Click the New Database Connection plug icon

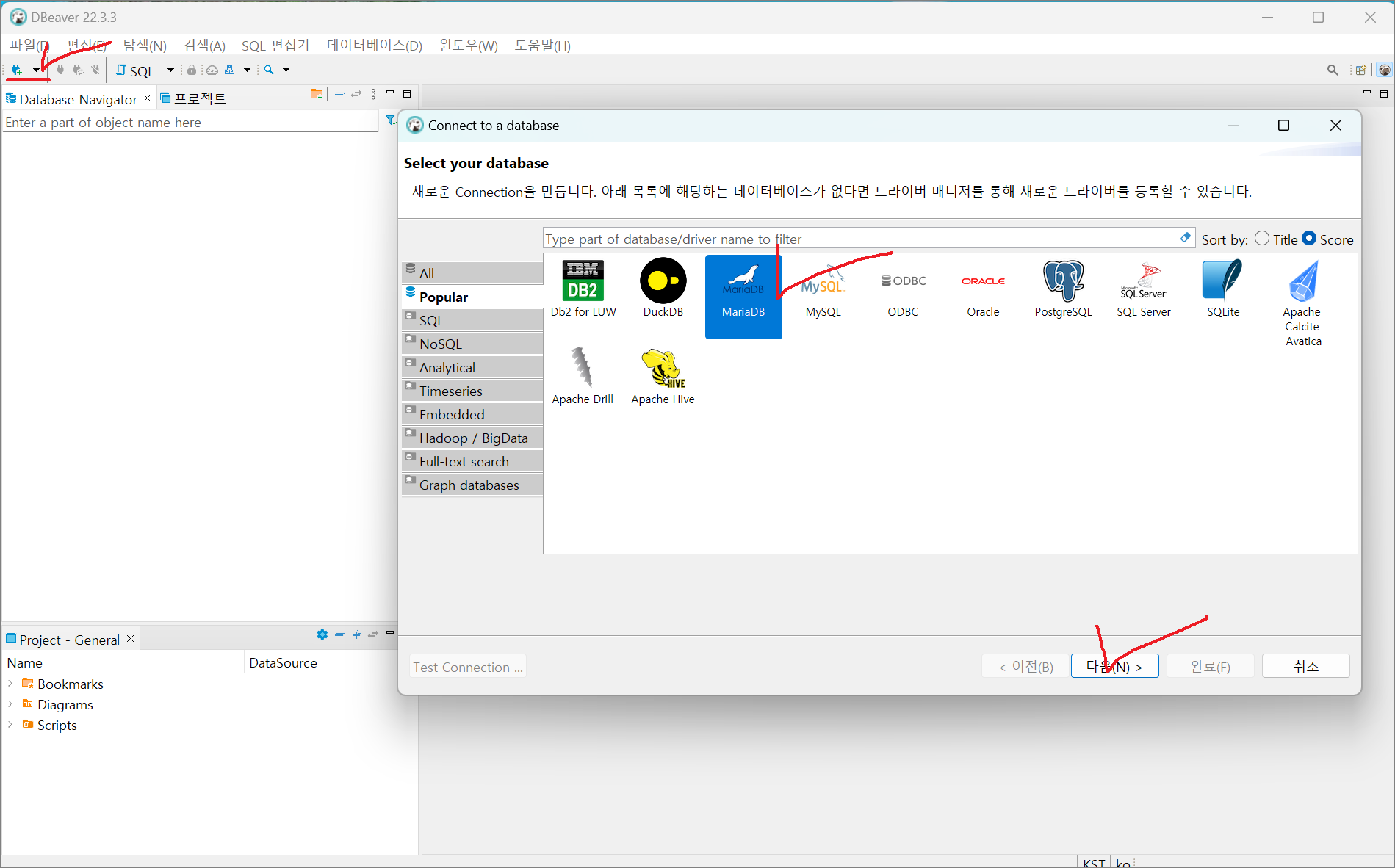point(16,70)
